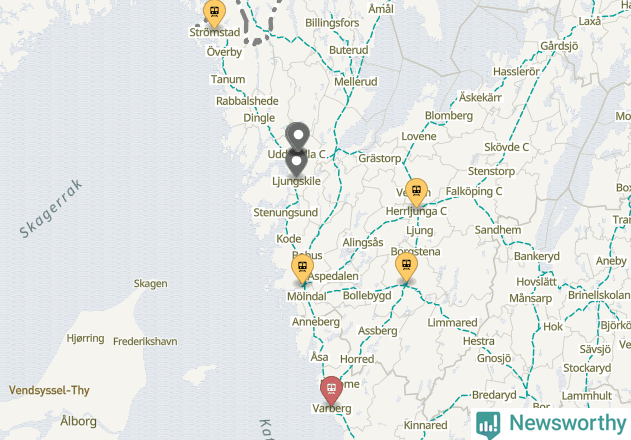This screenshot has width=631, height=440.
Task: Click the Bankeryd station label
Action: point(536,256)
